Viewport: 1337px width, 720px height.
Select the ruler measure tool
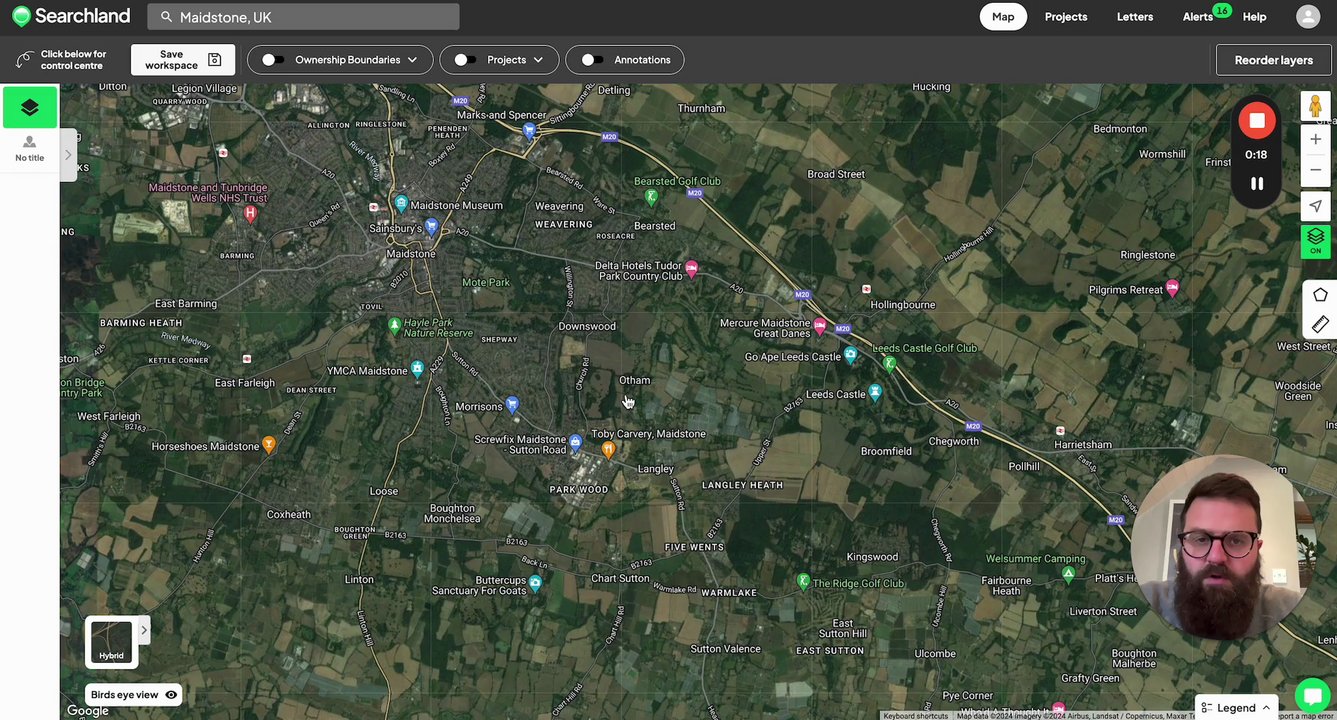click(x=1320, y=324)
